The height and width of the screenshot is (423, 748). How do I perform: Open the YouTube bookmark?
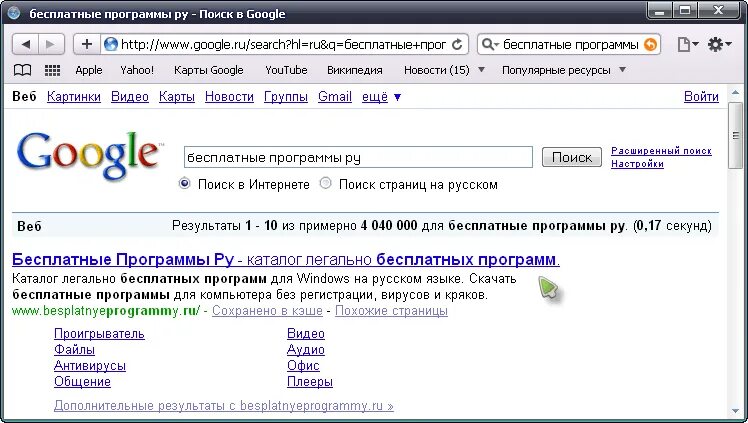(286, 70)
